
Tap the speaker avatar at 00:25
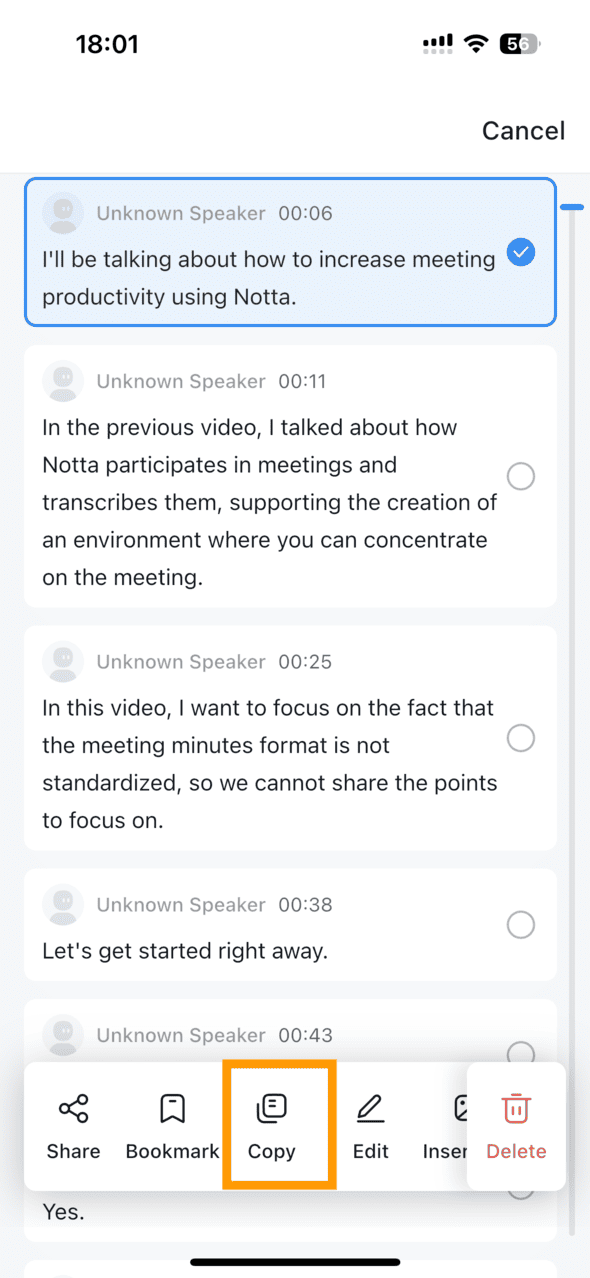(x=63, y=662)
